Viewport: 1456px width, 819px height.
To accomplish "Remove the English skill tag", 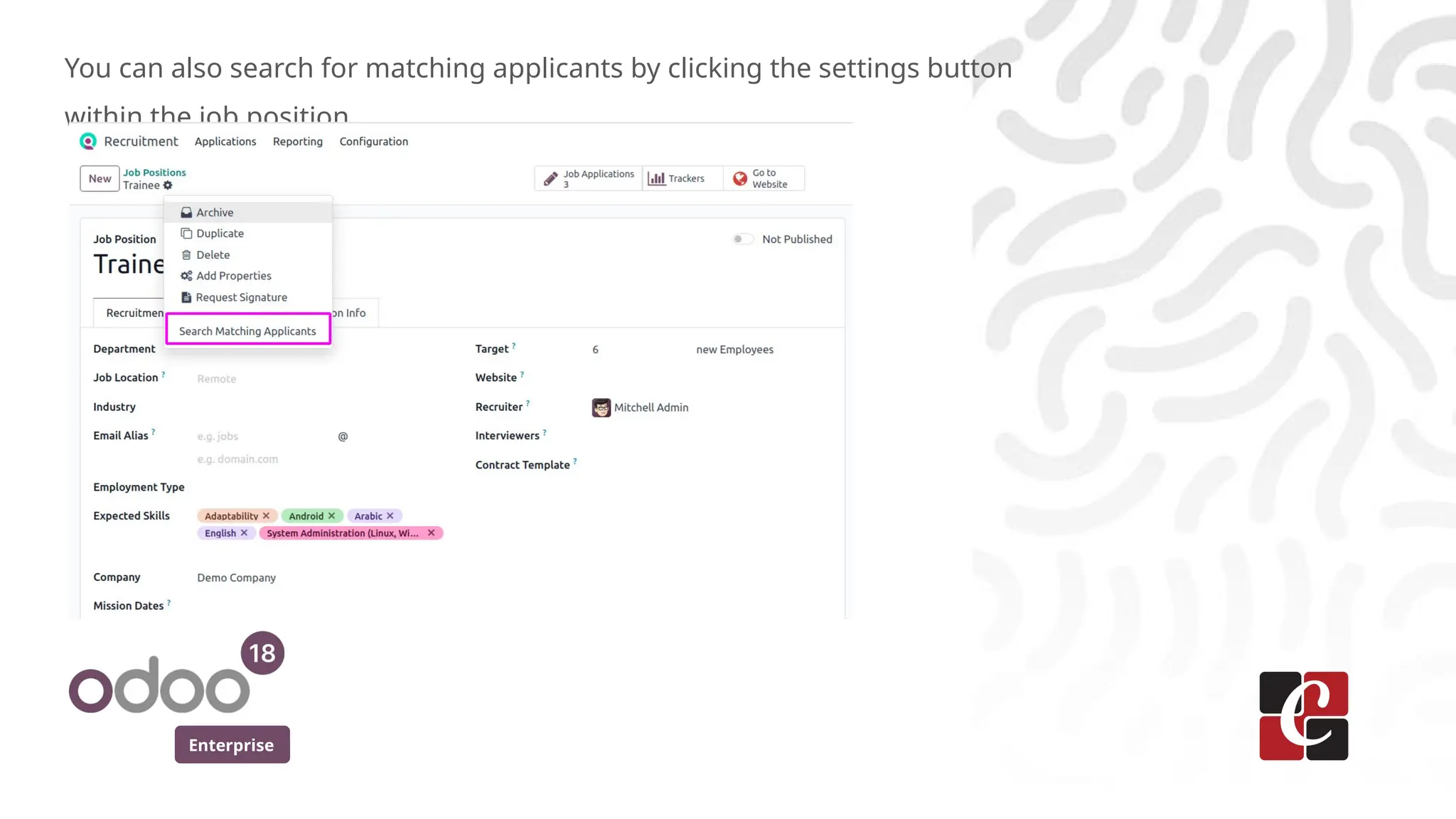I will pyautogui.click(x=244, y=533).
